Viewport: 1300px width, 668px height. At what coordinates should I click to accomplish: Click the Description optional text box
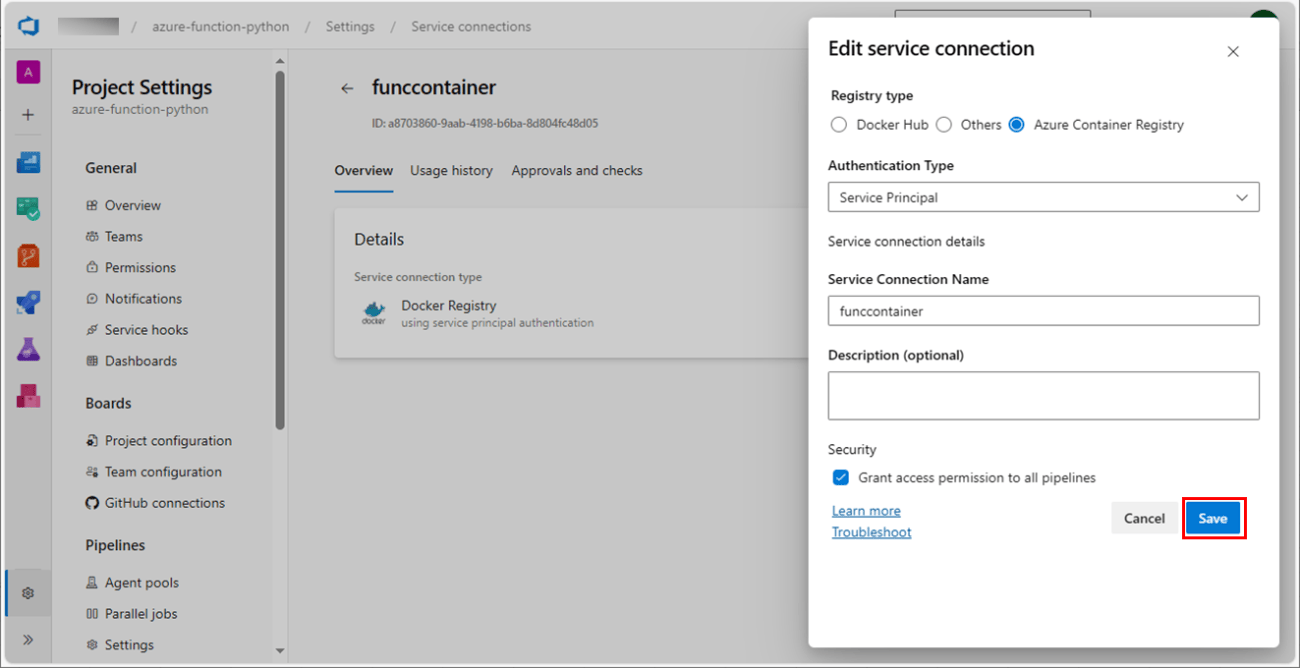(1043, 395)
